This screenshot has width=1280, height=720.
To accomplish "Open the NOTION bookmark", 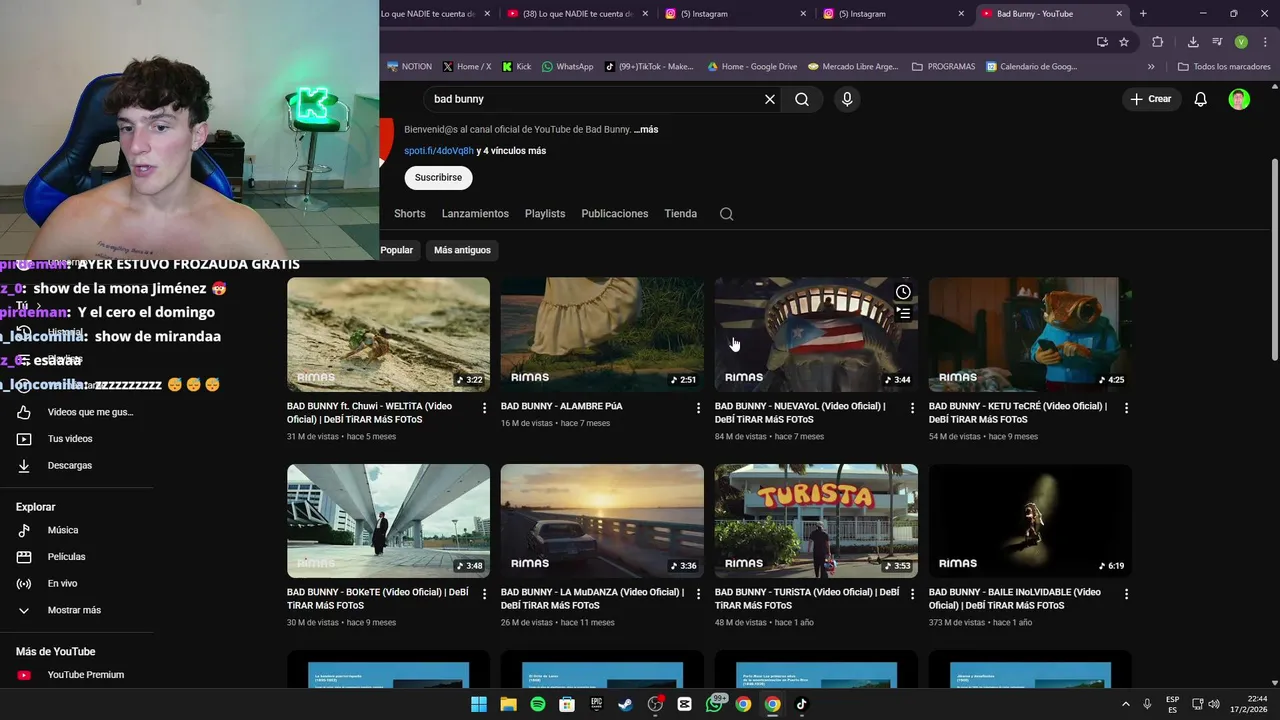I will pos(409,67).
